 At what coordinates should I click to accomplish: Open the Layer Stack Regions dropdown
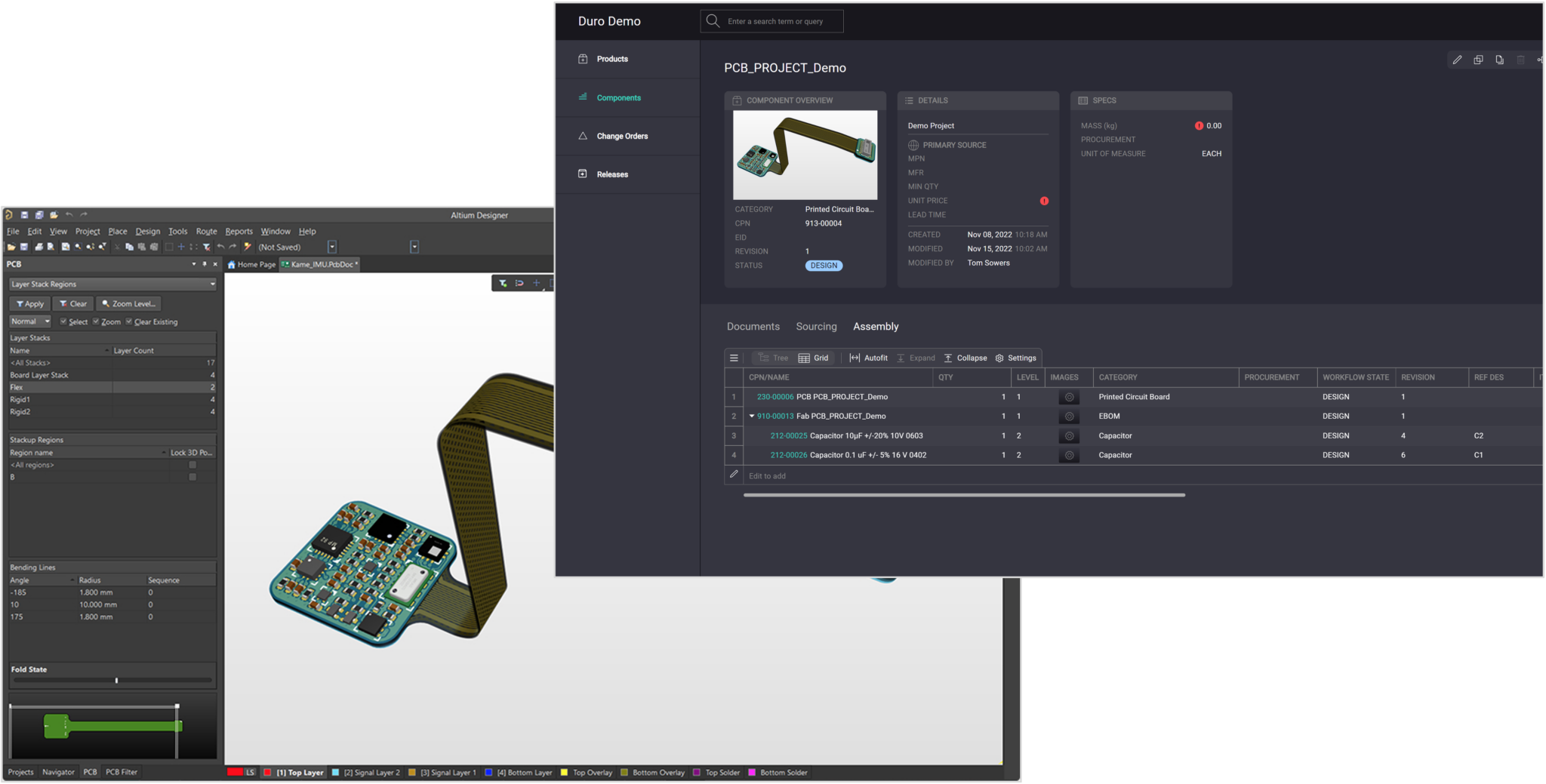pos(212,284)
